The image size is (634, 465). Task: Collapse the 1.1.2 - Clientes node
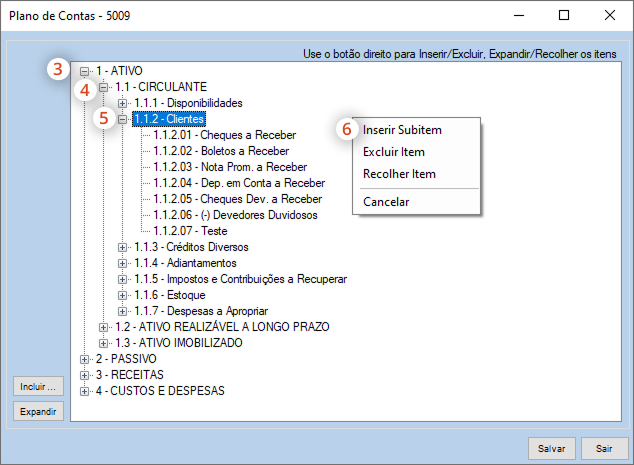pyautogui.click(x=123, y=119)
